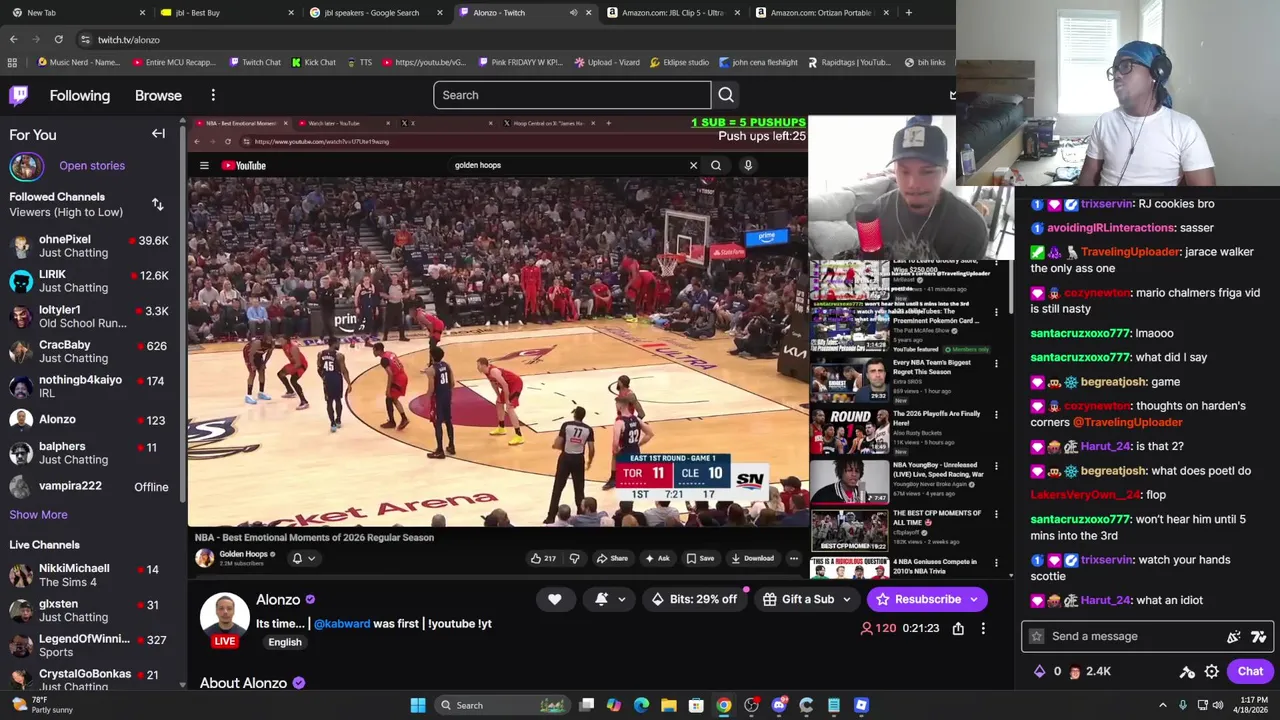This screenshot has width=1280, height=720.
Task: Open the Windows Start menu
Action: click(x=418, y=705)
